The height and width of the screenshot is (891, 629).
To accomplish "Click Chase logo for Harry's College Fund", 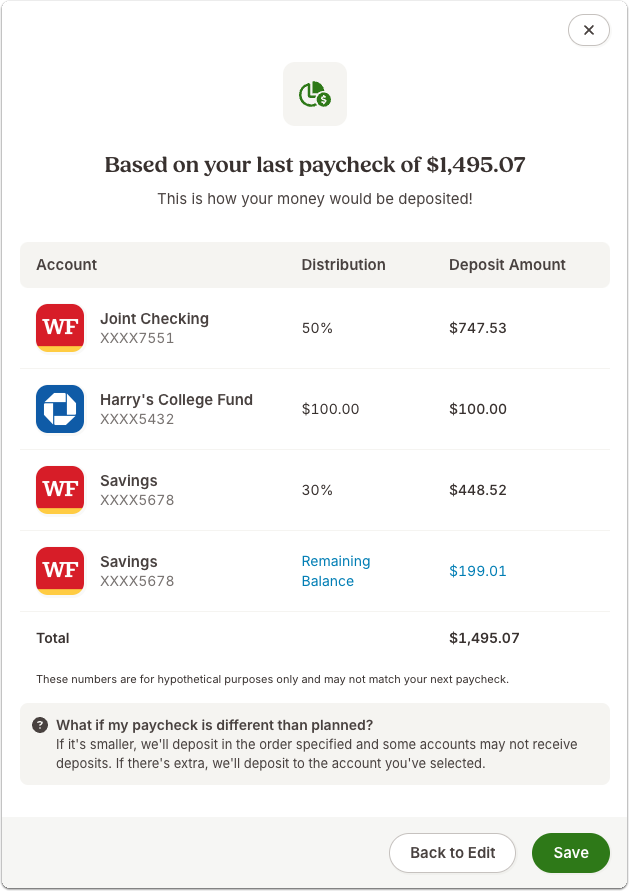I will coord(60,409).
